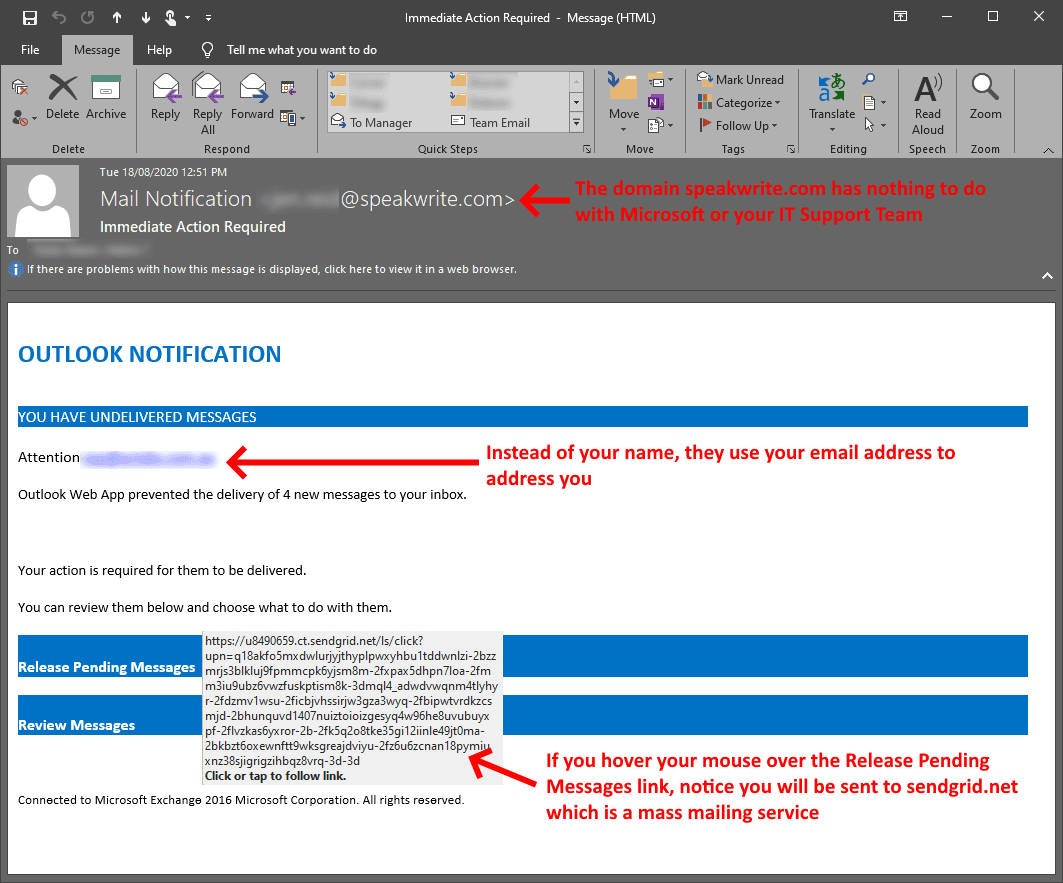The width and height of the screenshot is (1063, 883).
Task: Click Reply All
Action: [207, 104]
